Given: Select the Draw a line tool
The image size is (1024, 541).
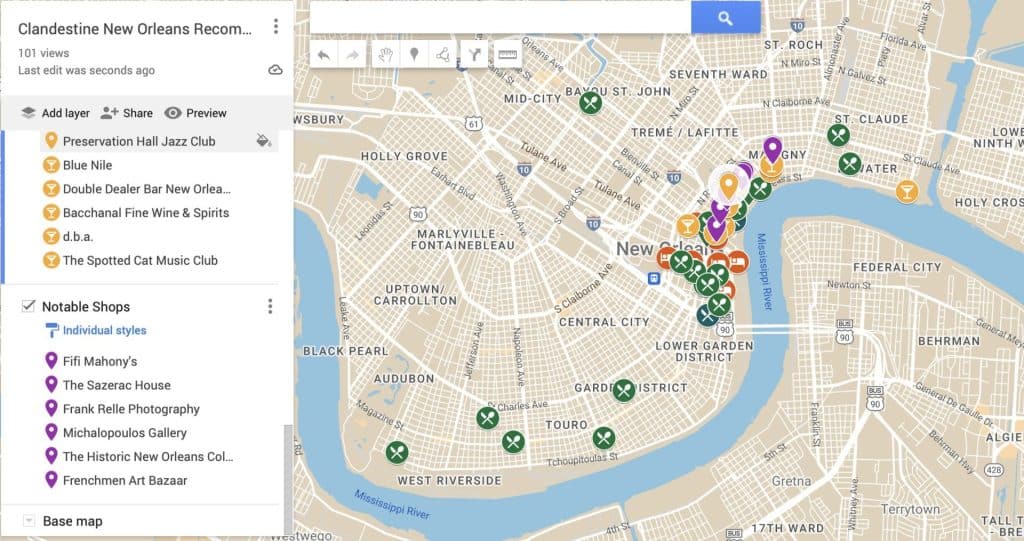Looking at the screenshot, I should tap(442, 54).
